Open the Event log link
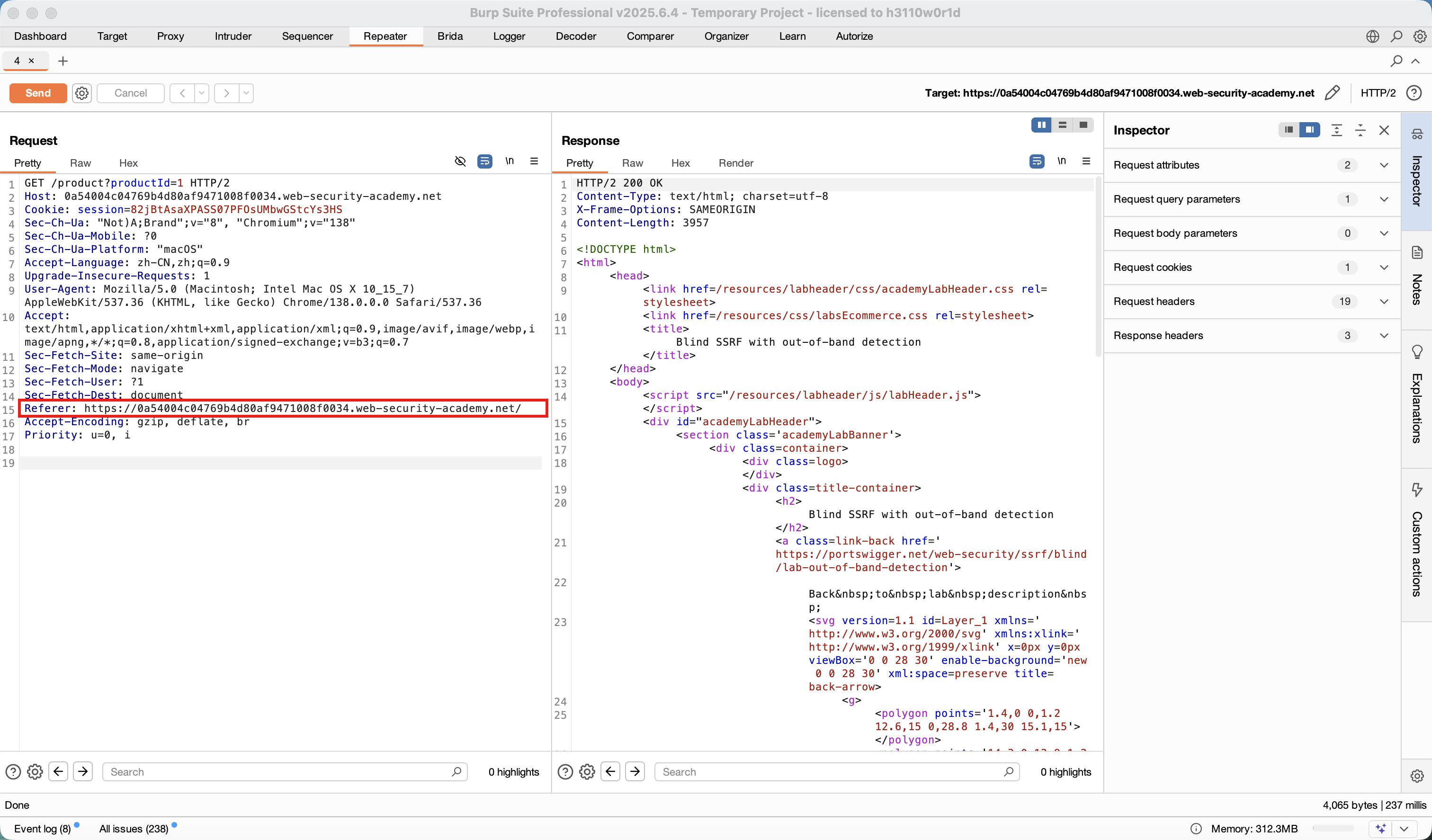Screen dimensions: 1432x840 pos(42,829)
